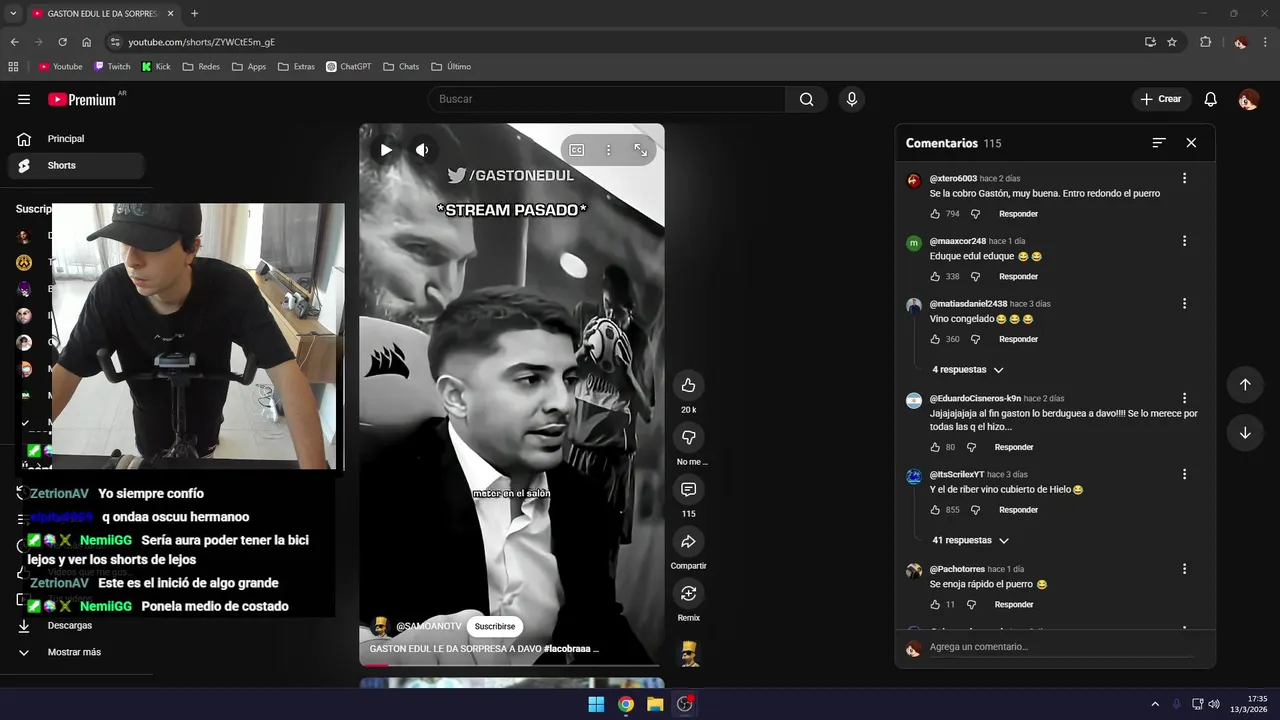The height and width of the screenshot is (720, 1280).
Task: Open the account avatar menu
Action: click(x=1248, y=99)
